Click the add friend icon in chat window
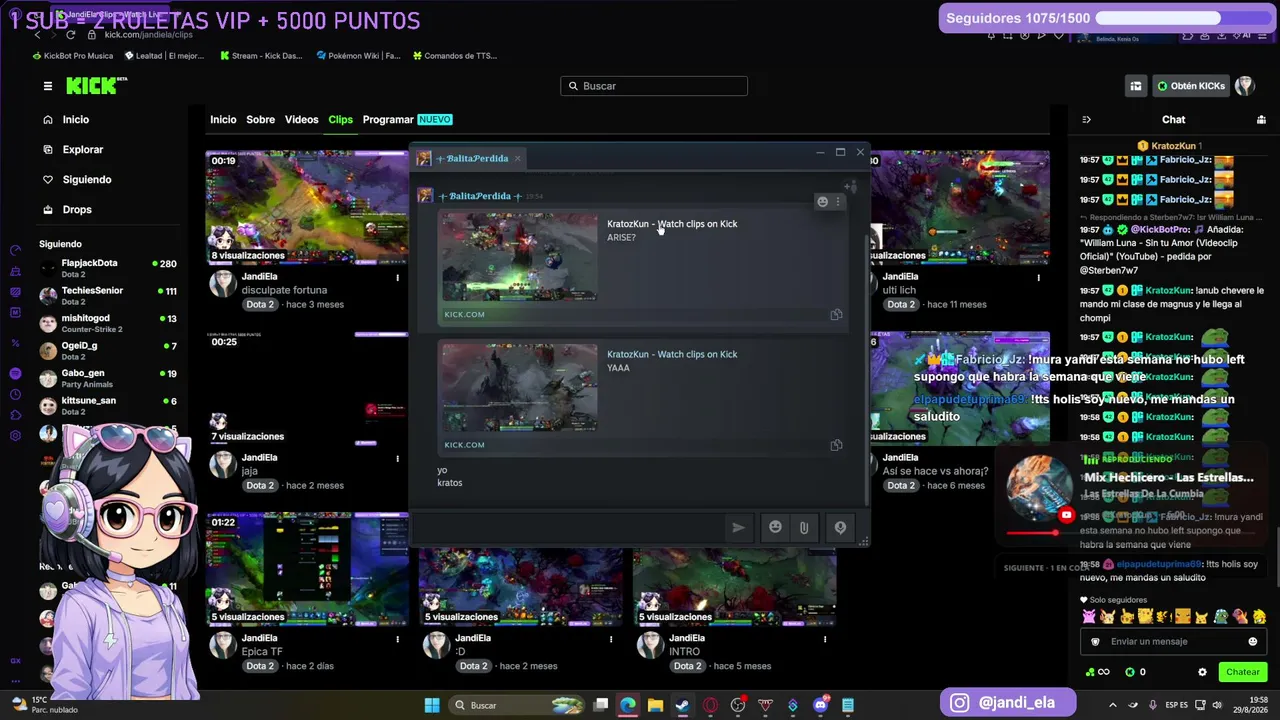This screenshot has width=1280, height=720. click(x=850, y=186)
